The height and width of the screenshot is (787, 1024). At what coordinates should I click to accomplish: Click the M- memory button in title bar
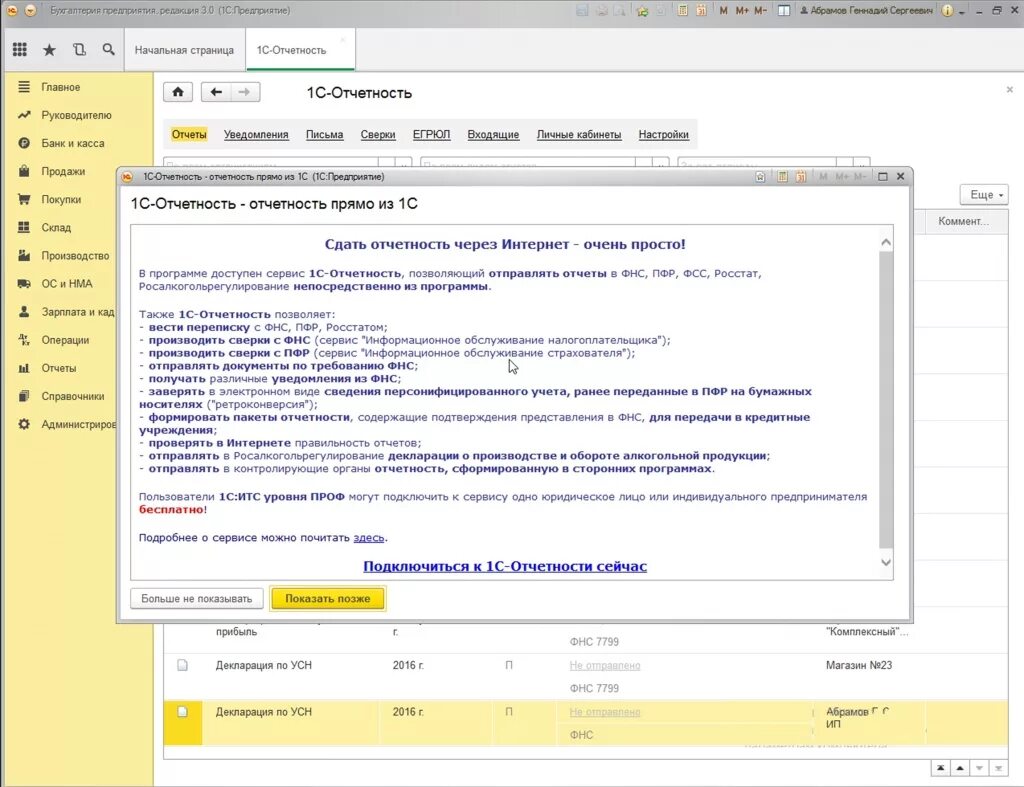pyautogui.click(x=760, y=10)
